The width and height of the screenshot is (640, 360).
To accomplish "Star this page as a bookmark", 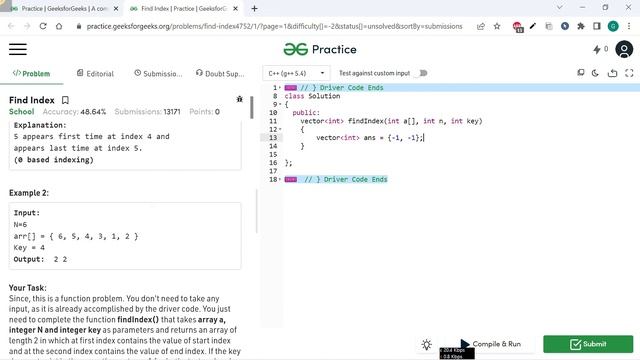I will coord(497,26).
